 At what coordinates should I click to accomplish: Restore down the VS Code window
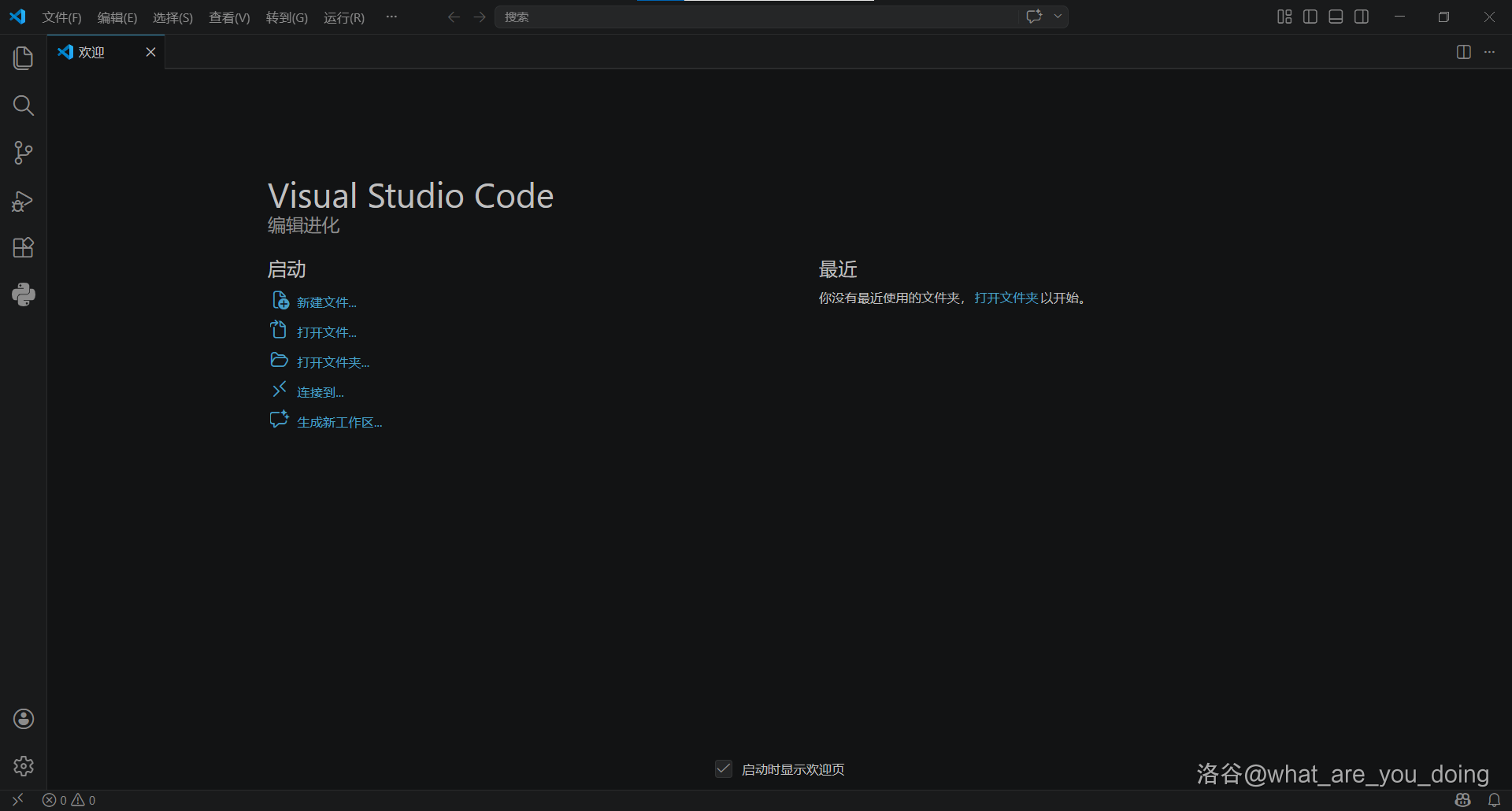pyautogui.click(x=1443, y=17)
